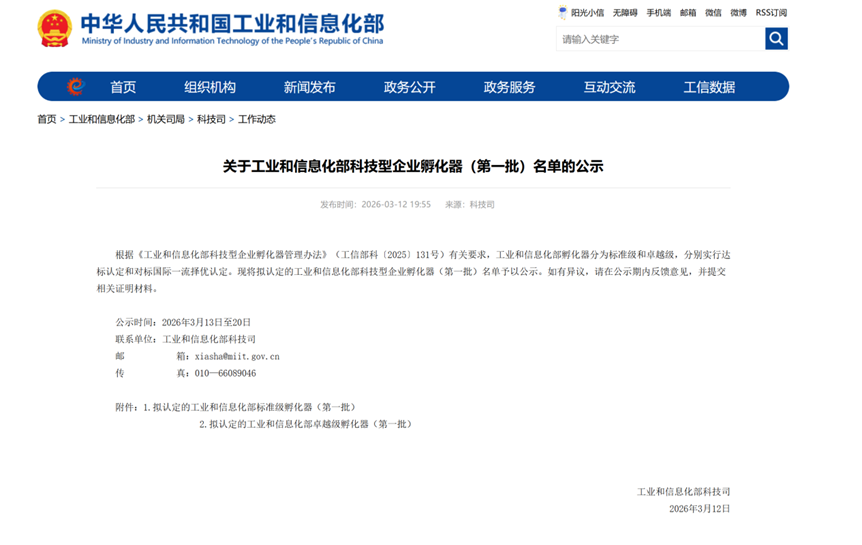
Task: Expand the 互动交流 navigation menu
Action: [610, 87]
